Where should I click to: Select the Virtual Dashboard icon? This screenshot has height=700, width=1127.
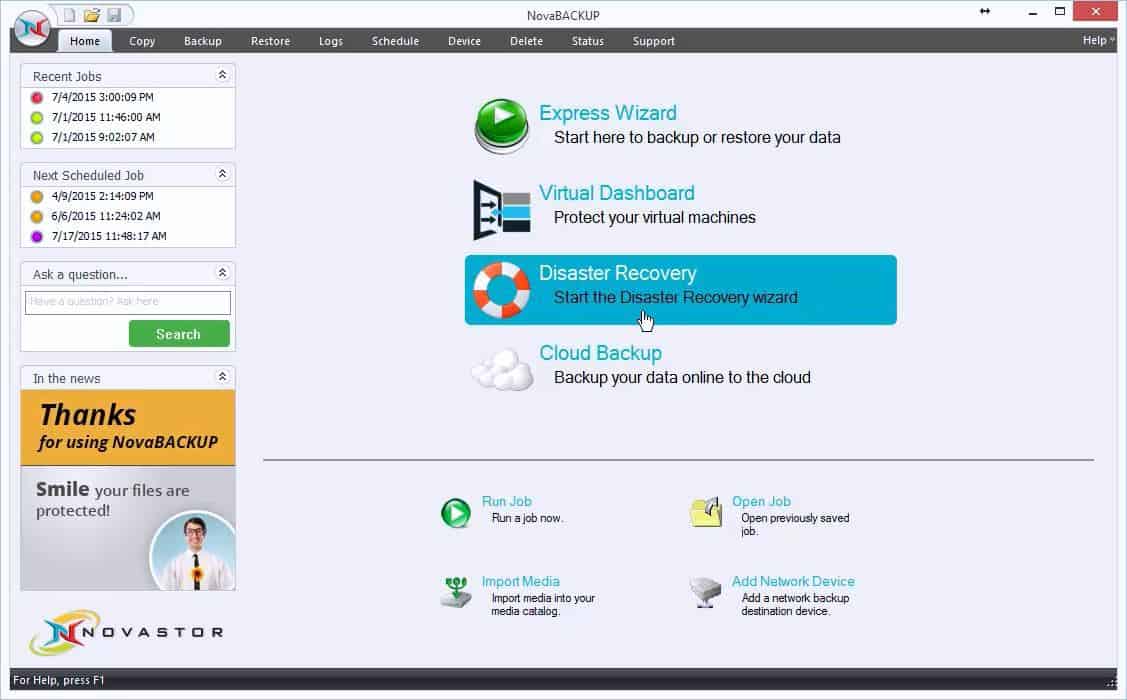(501, 207)
